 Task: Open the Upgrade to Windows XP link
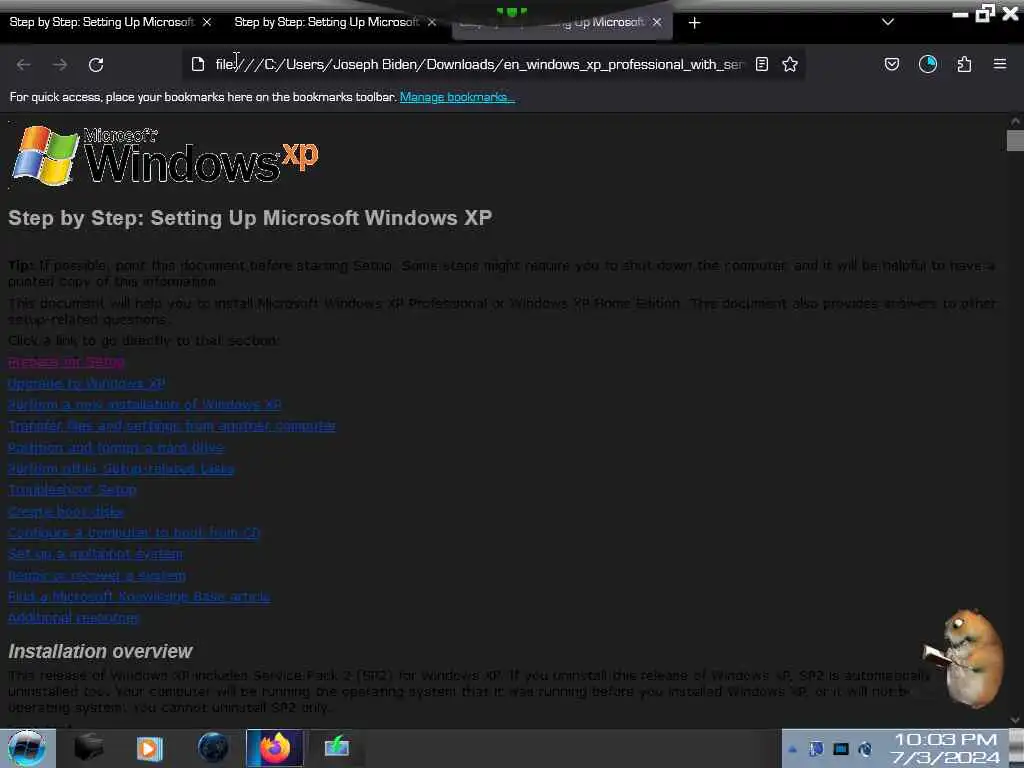(x=86, y=383)
